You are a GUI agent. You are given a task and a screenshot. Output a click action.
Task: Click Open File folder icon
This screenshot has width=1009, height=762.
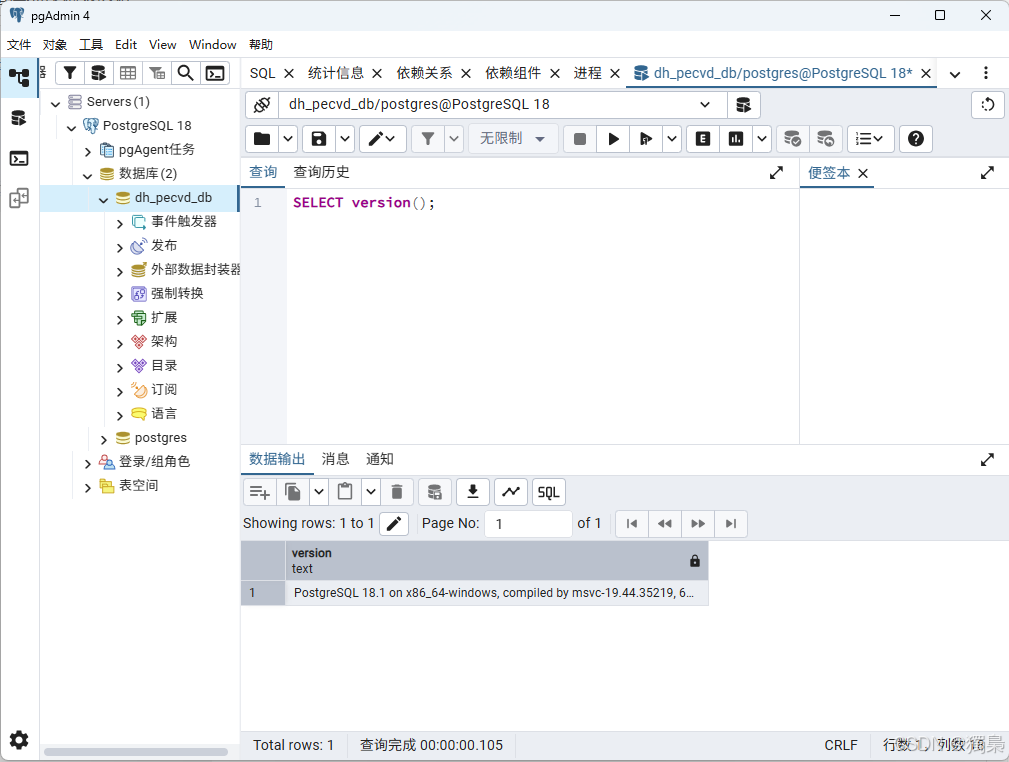pos(262,138)
